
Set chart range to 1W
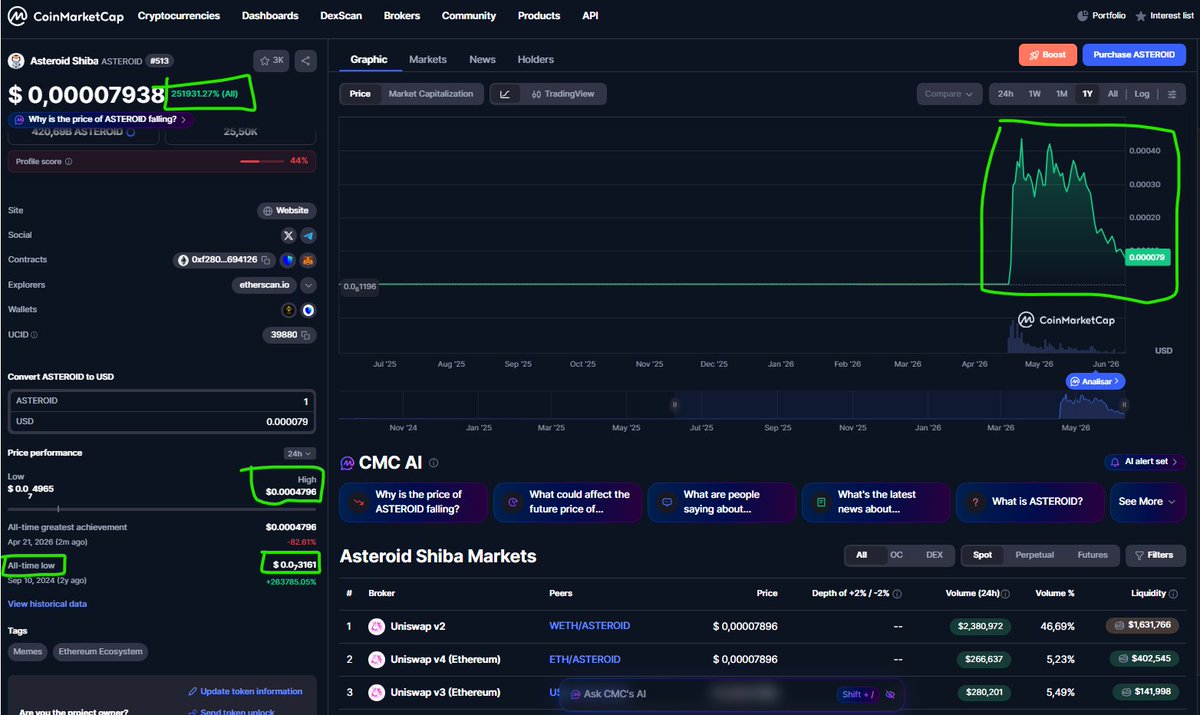(1034, 94)
